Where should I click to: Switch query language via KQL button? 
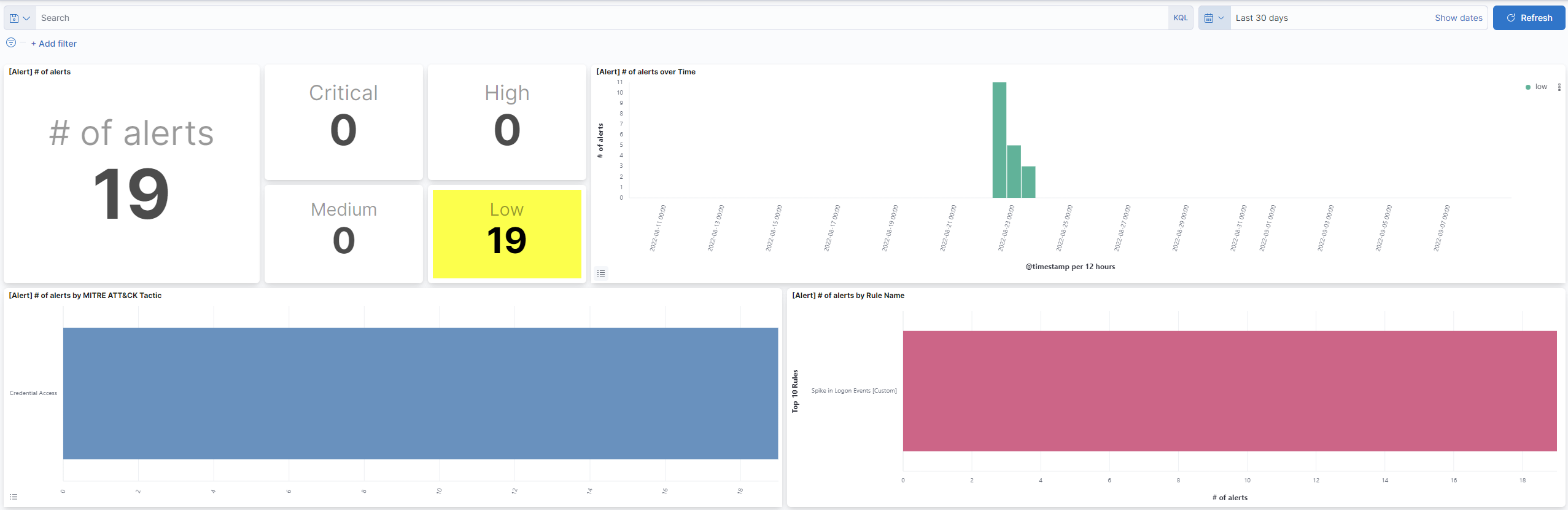click(x=1180, y=18)
